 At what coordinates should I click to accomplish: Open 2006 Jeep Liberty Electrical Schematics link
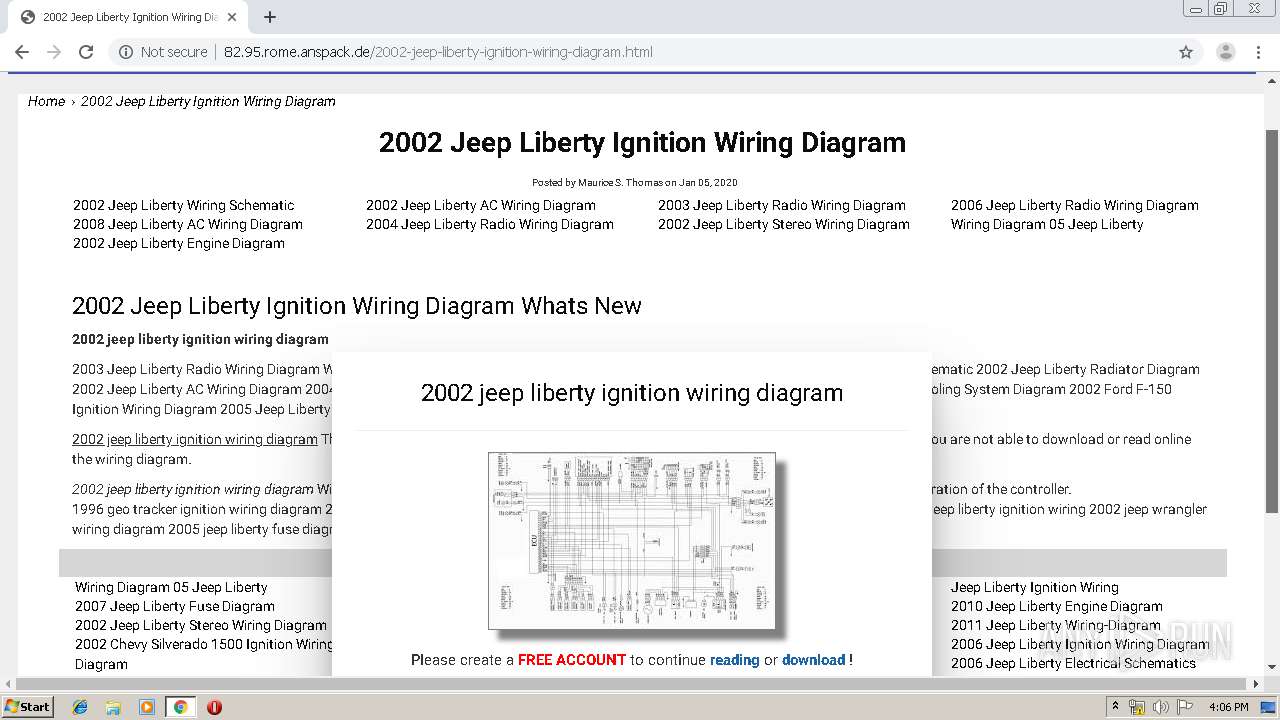click(x=1073, y=663)
